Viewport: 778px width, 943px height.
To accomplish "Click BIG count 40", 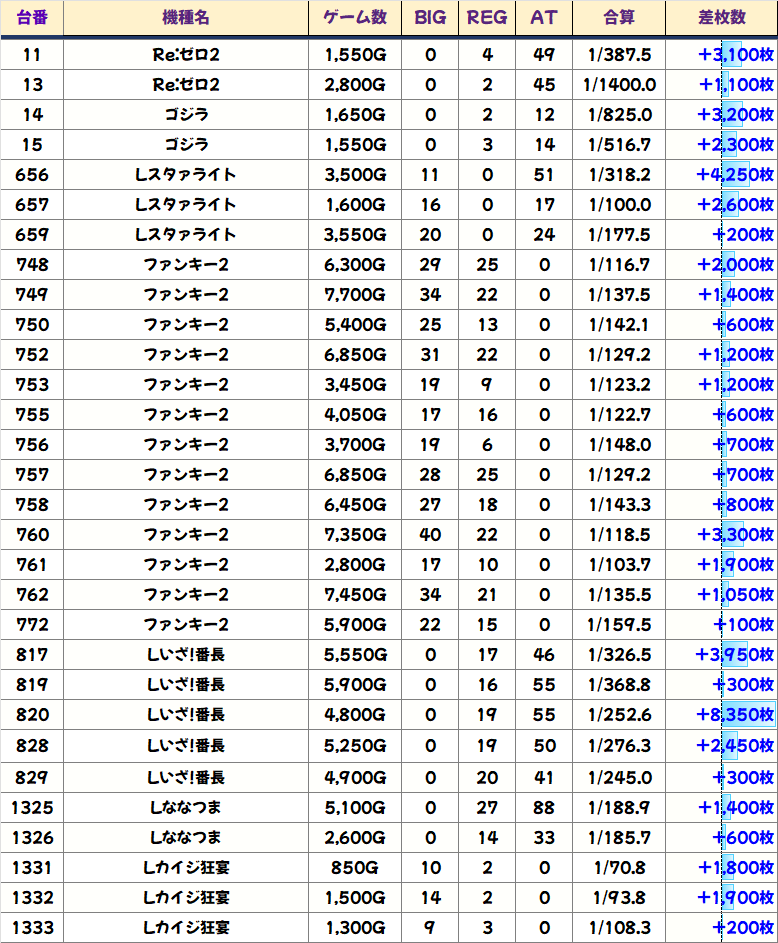I will click(430, 535).
